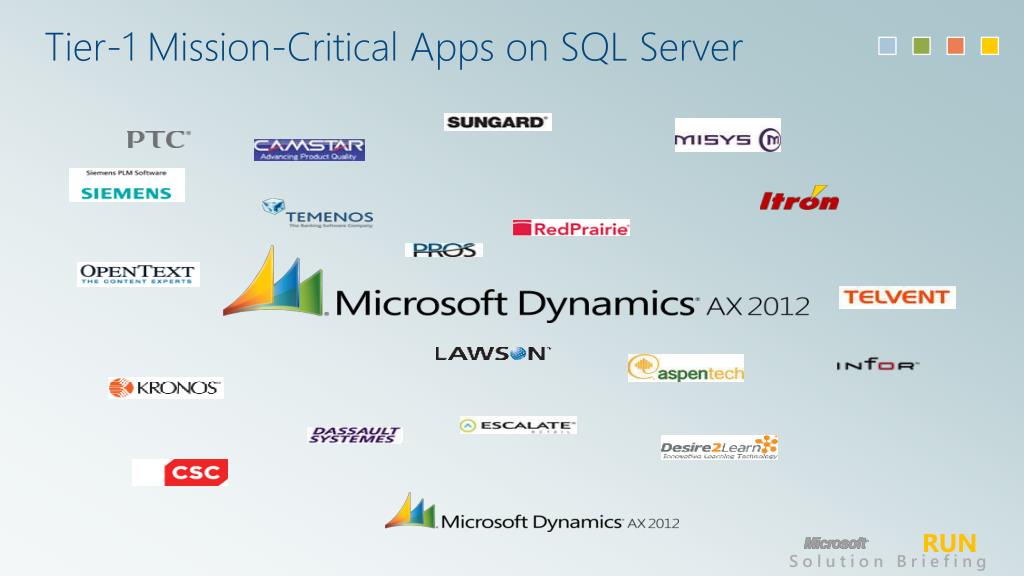1024x576 pixels.
Task: Click the Temenos logo
Action: point(318,214)
